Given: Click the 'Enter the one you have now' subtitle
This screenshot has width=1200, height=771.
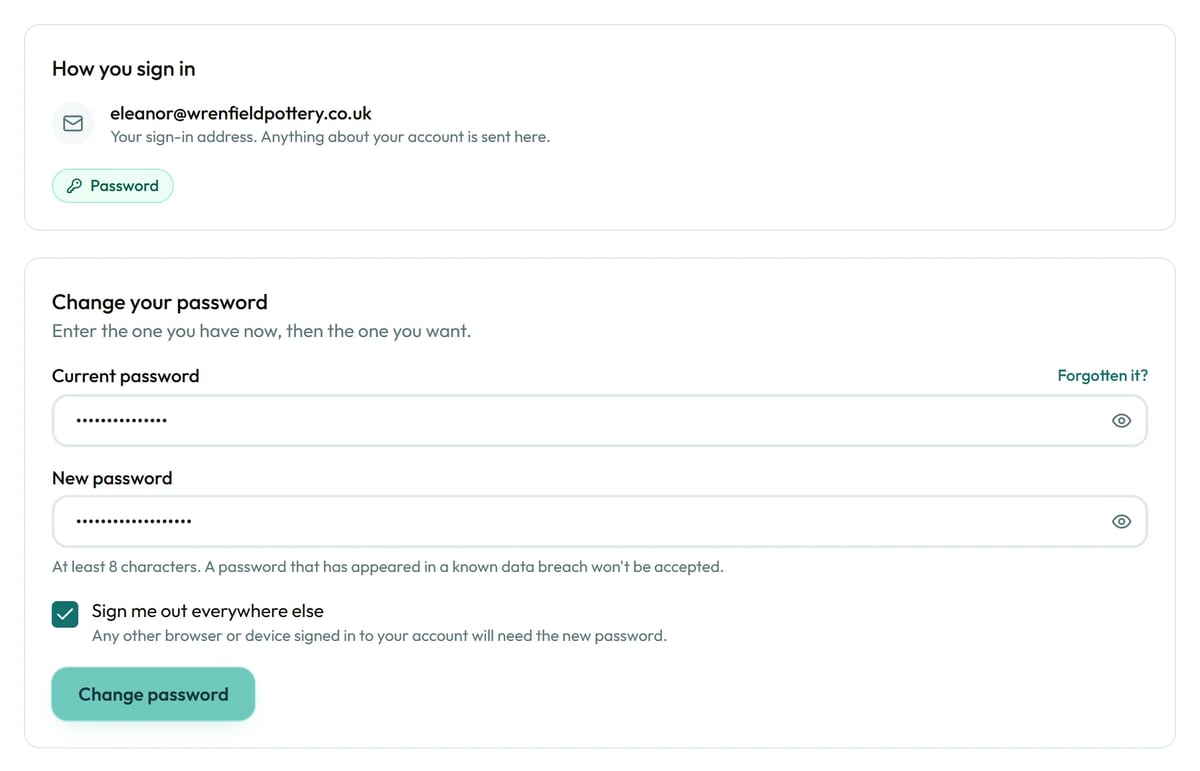Looking at the screenshot, I should 261,331.
